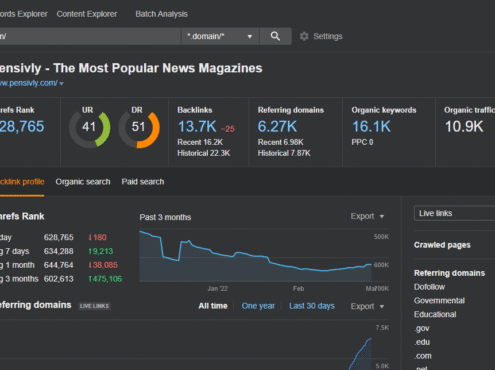495x370 pixels.
Task: Click the DR 51 gauge
Action: [139, 128]
